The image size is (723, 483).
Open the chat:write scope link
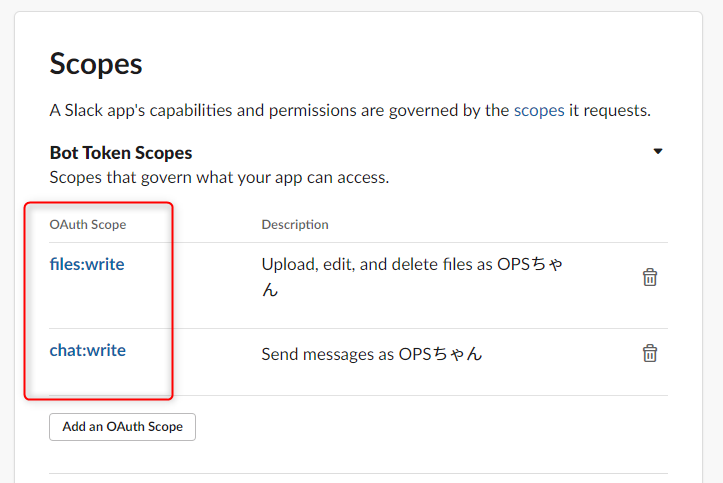(x=88, y=350)
